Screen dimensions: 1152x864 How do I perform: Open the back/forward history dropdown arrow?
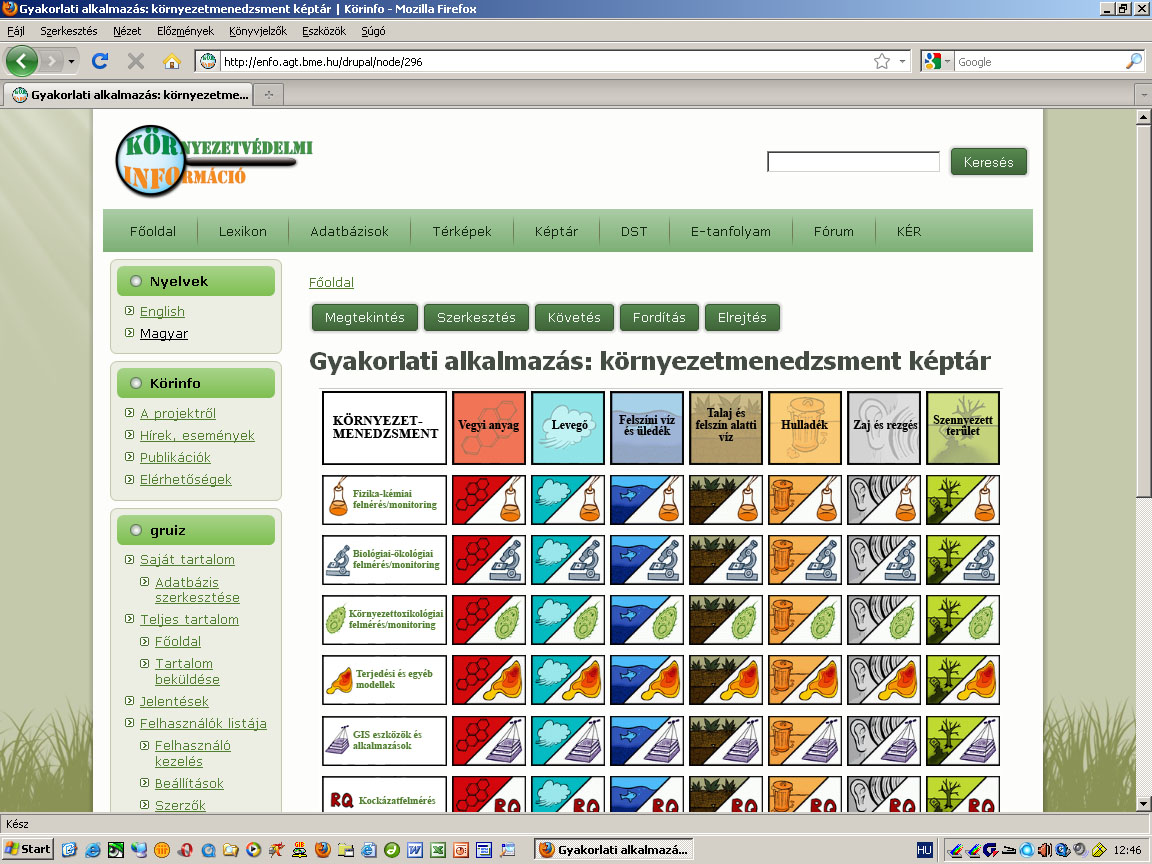pyautogui.click(x=71, y=61)
